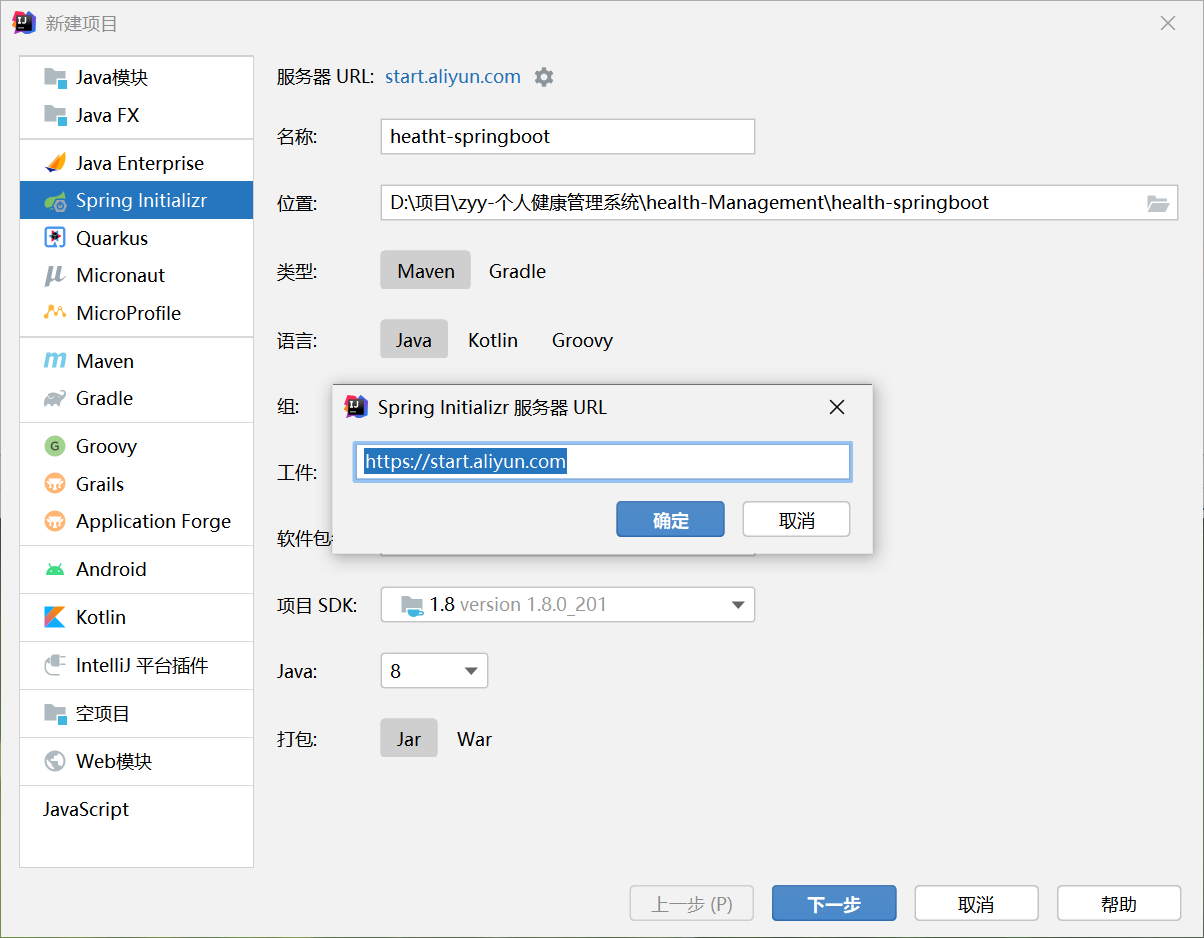This screenshot has height=938, width=1204.
Task: Select Kotlin as language
Action: coord(493,339)
